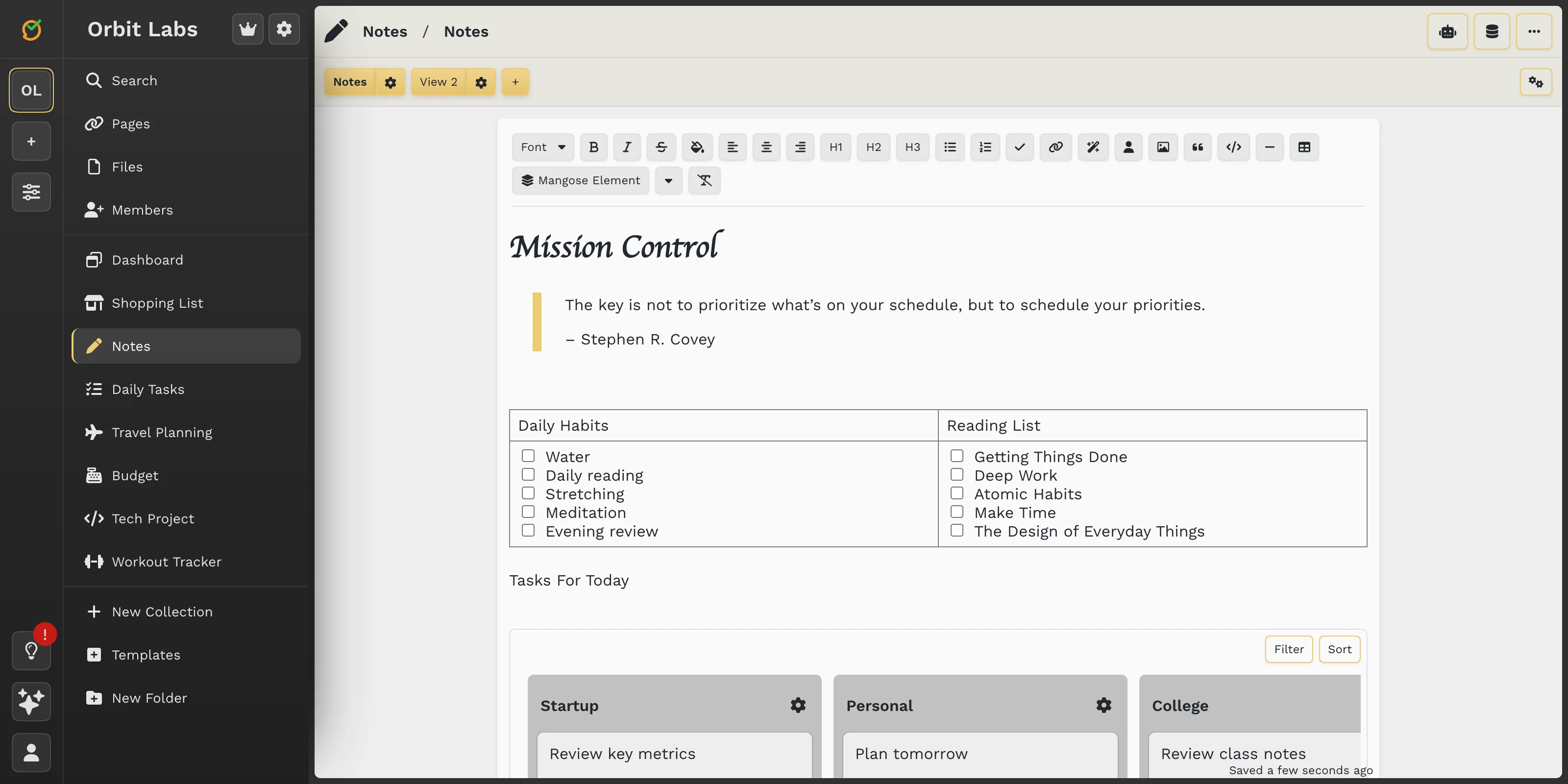Open the AI robot assistant
Viewport: 1568px width, 784px height.
(1447, 32)
